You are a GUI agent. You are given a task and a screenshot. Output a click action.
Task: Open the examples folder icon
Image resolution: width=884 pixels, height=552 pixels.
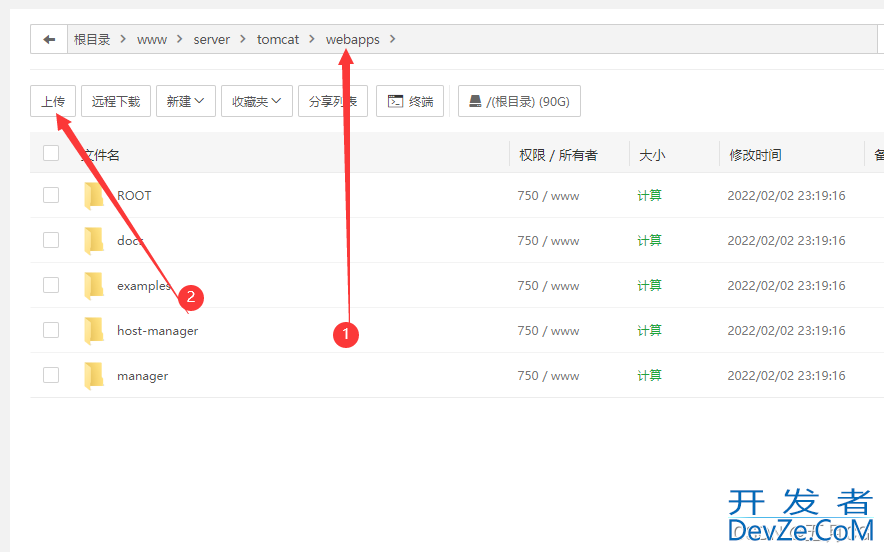94,286
